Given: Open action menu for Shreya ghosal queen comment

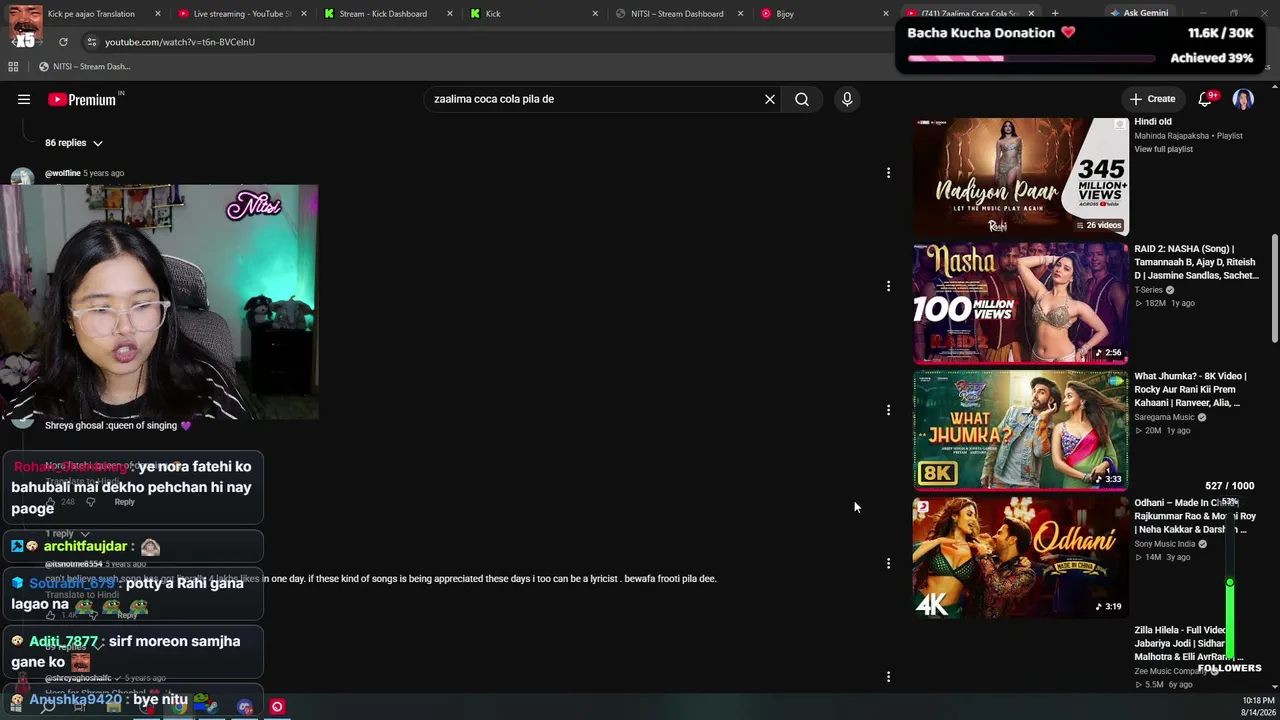Looking at the screenshot, I should click(888, 410).
